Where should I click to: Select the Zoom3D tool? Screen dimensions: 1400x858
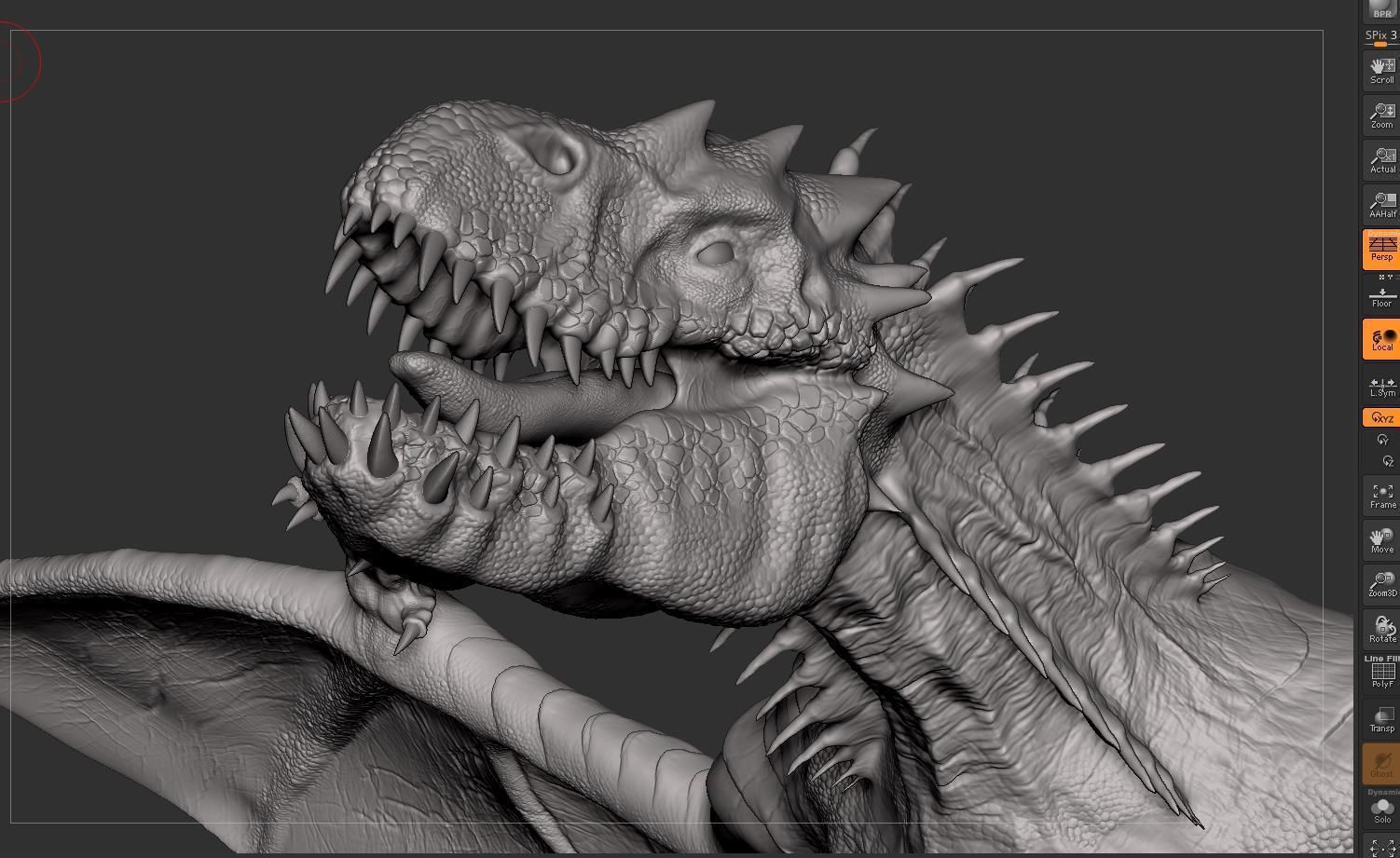1381,585
